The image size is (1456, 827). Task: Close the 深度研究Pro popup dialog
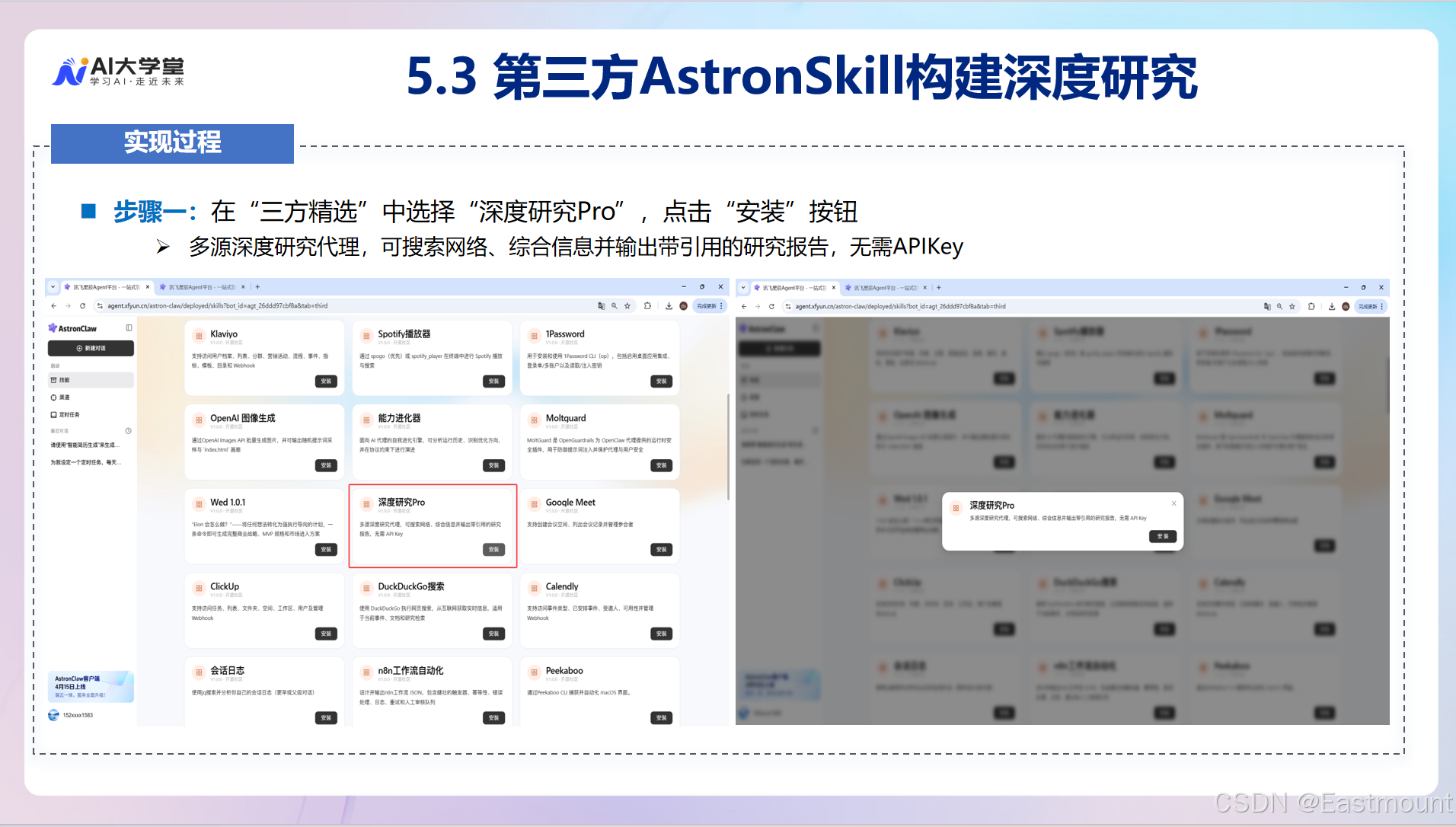point(1173,503)
